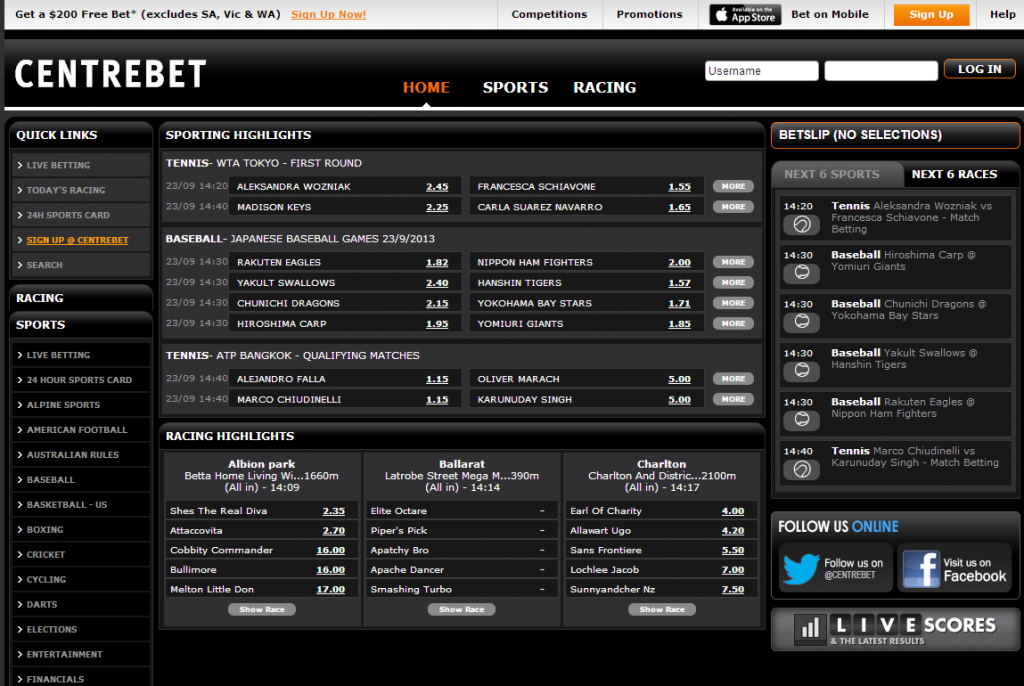Select Attaccovita odds 2.70

334,531
